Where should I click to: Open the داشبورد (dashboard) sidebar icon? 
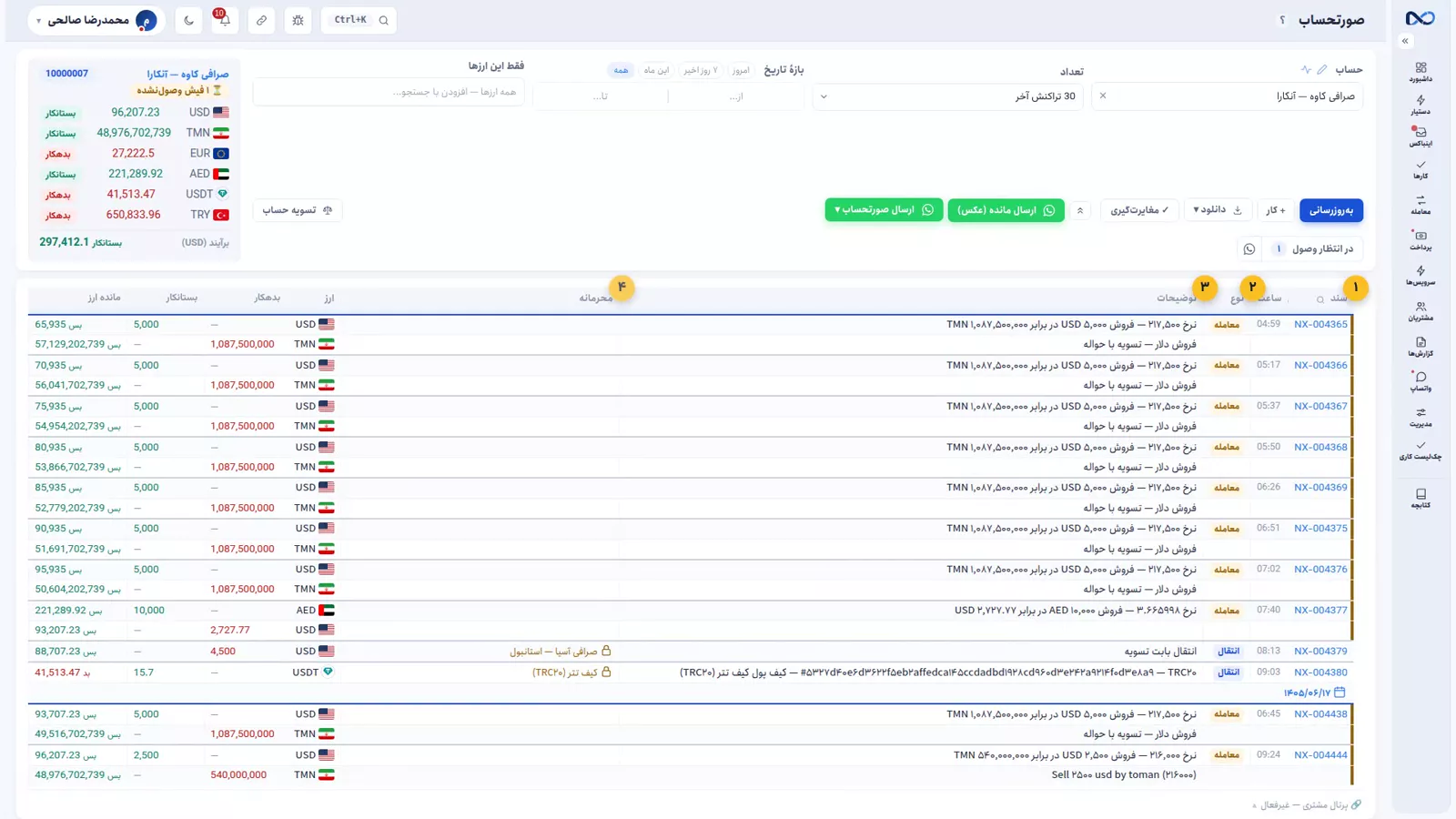[1421, 72]
